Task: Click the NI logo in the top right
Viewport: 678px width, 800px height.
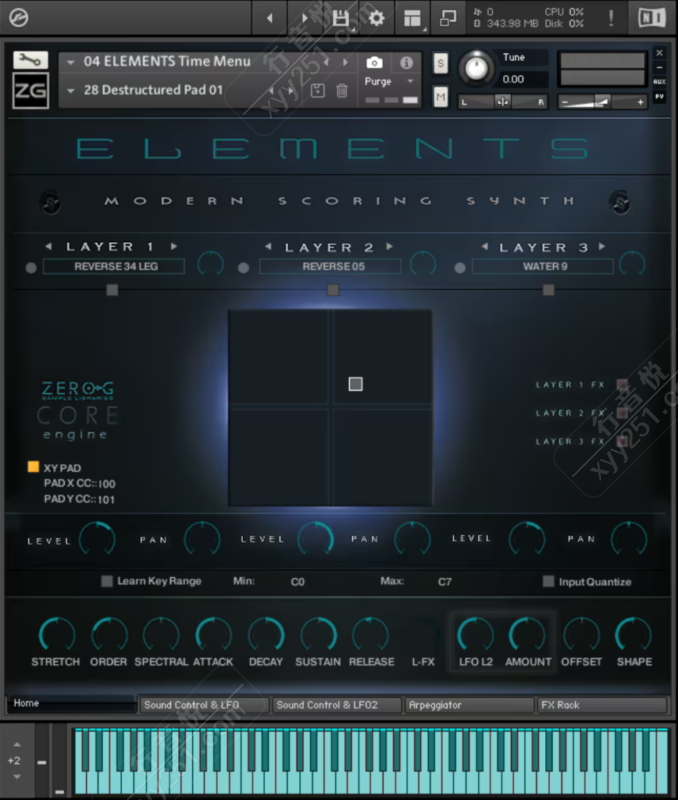Action: 652,18
